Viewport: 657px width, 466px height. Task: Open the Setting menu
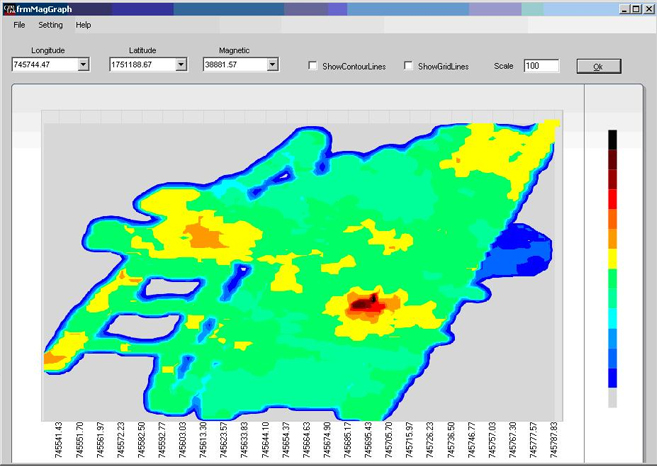(50, 25)
